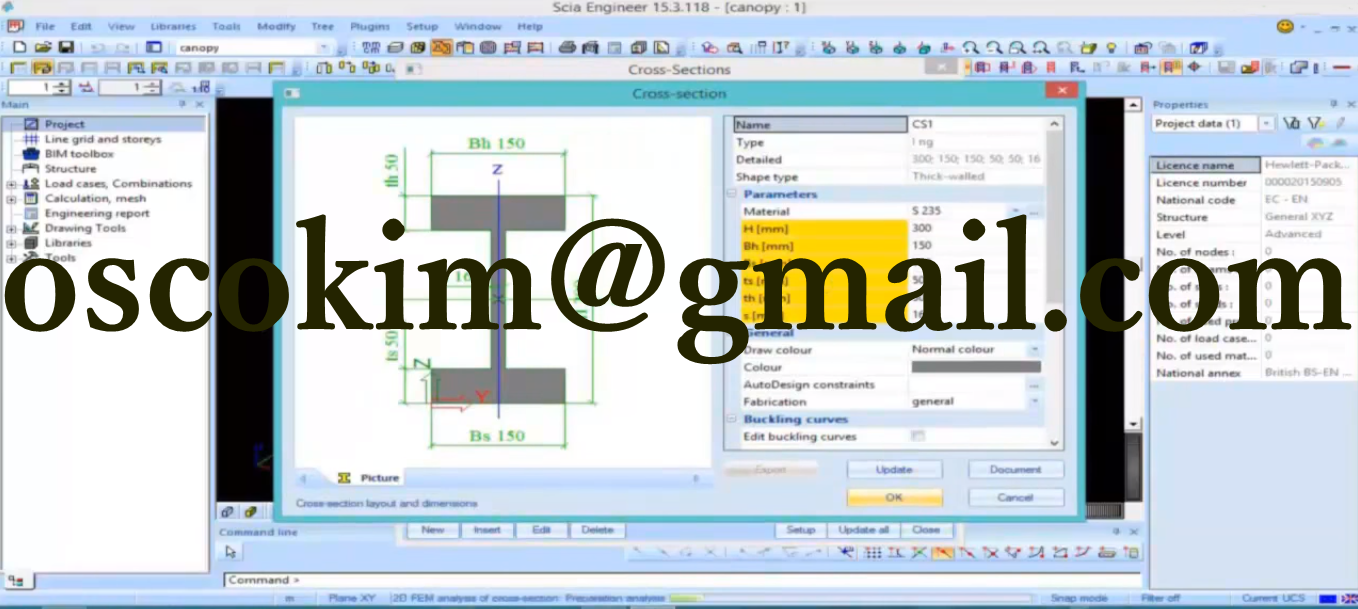1358x609 pixels.
Task: Open the Libraries menu
Action: tap(173, 26)
